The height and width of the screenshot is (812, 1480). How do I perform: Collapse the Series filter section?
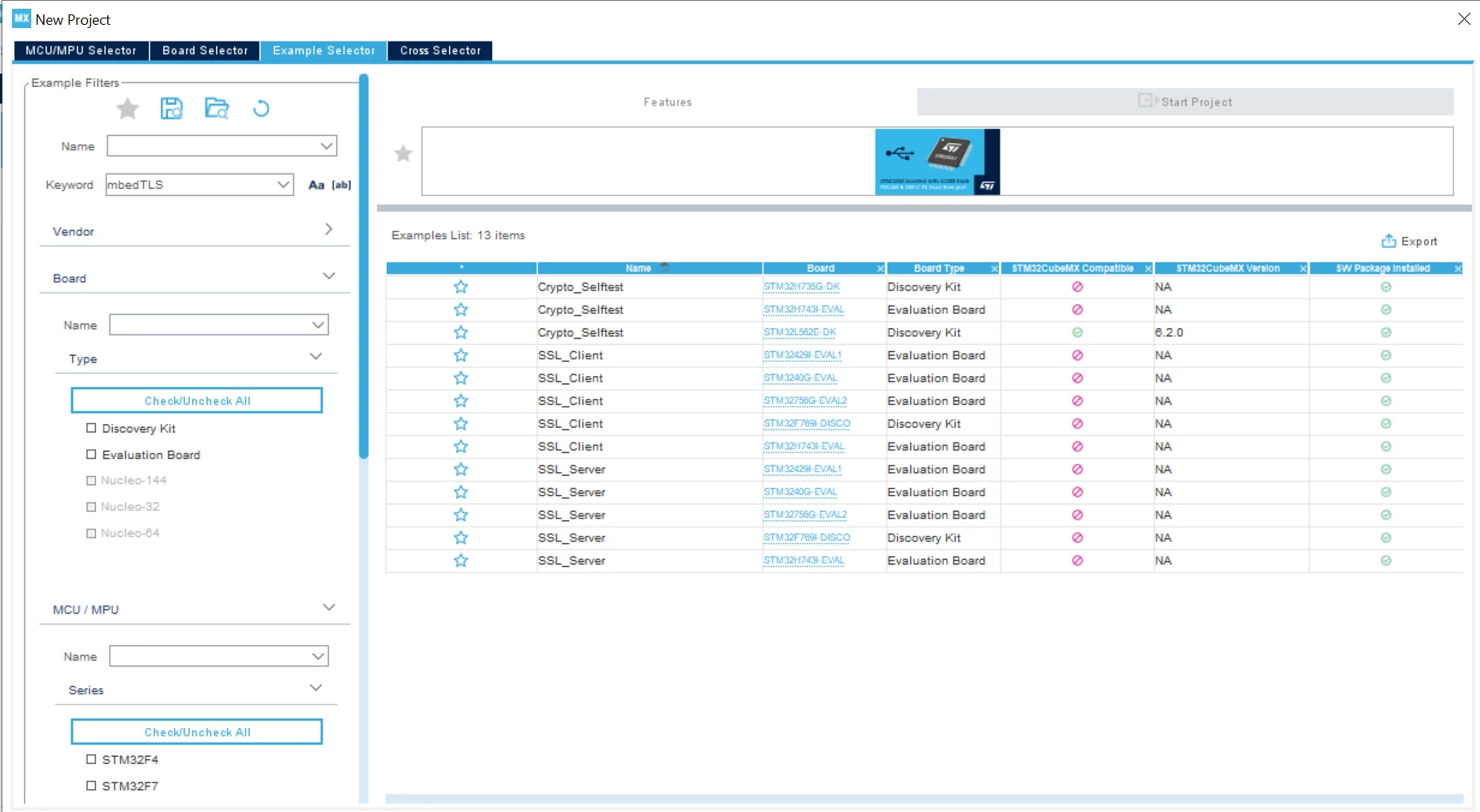click(x=316, y=688)
